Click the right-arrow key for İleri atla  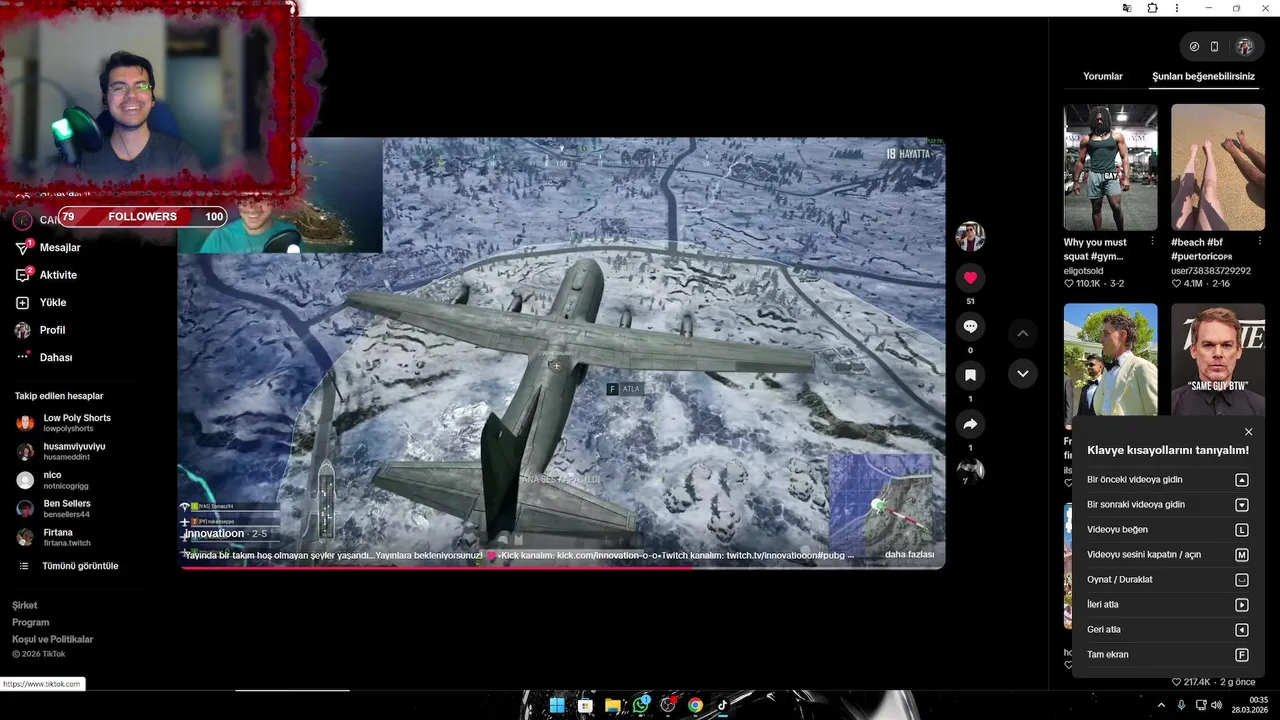(1242, 605)
